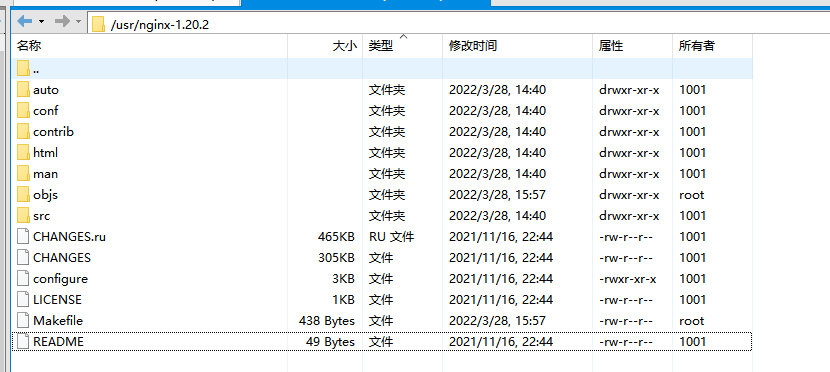Click the -rw-r--r-- attribute of LICENSE
830x372 pixels.
coord(626,300)
